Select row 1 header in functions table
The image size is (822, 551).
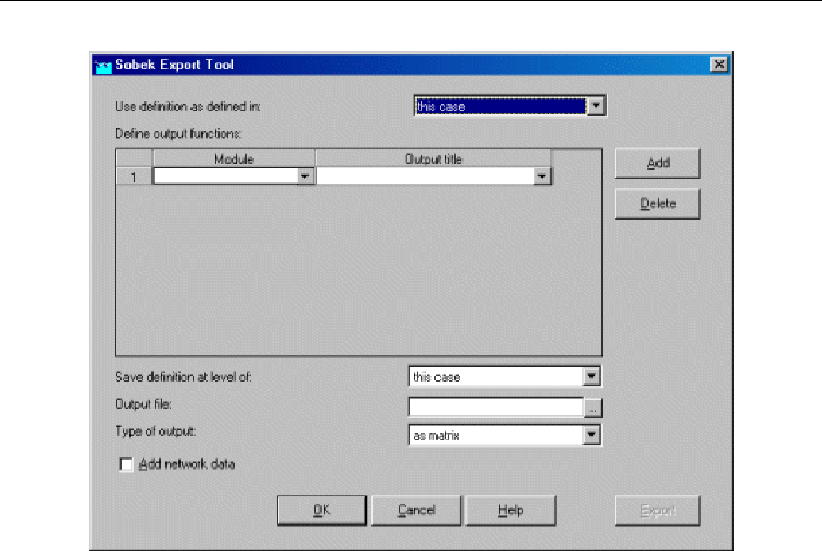click(x=134, y=177)
